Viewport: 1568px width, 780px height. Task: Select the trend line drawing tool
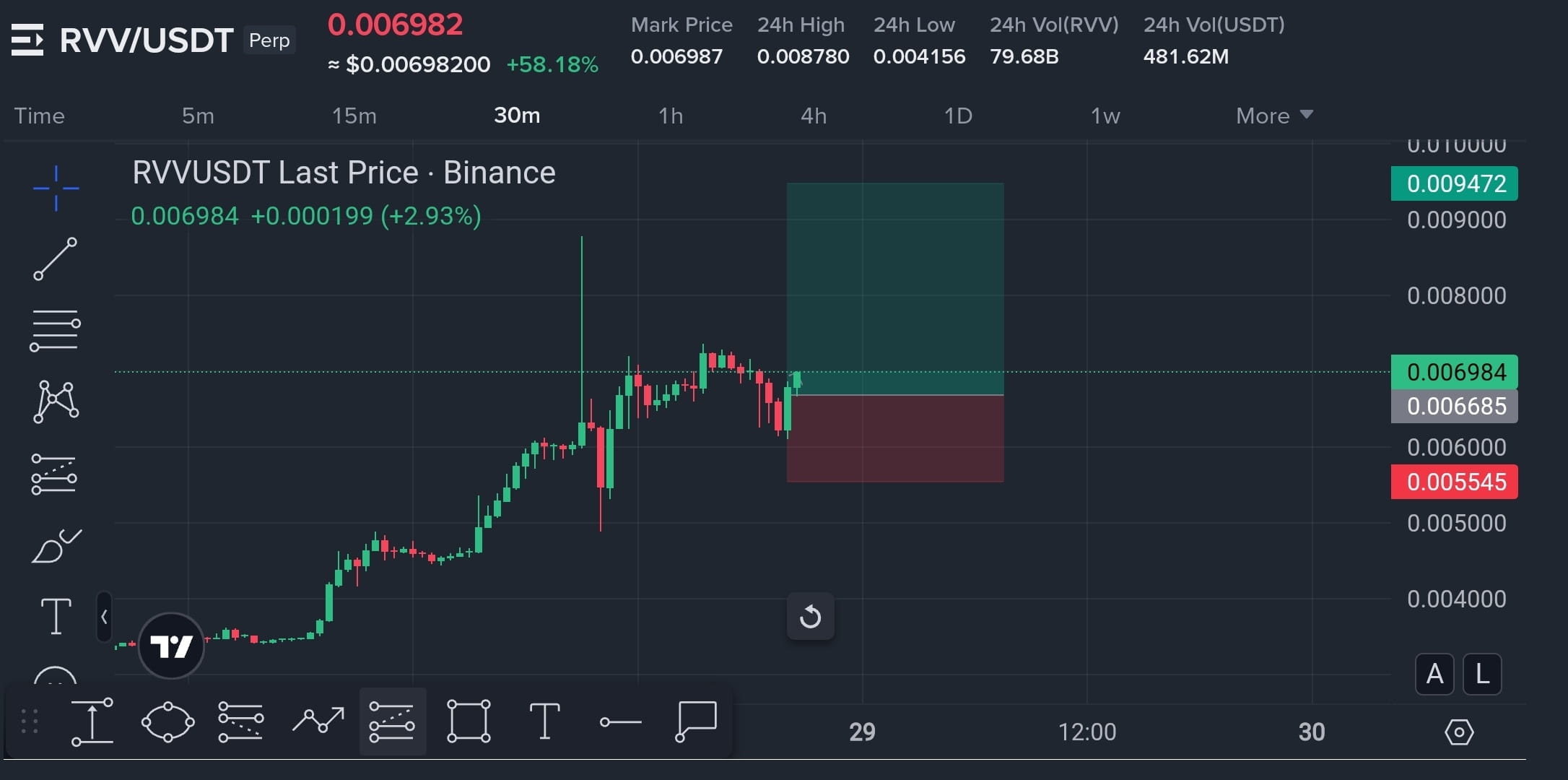coord(55,259)
